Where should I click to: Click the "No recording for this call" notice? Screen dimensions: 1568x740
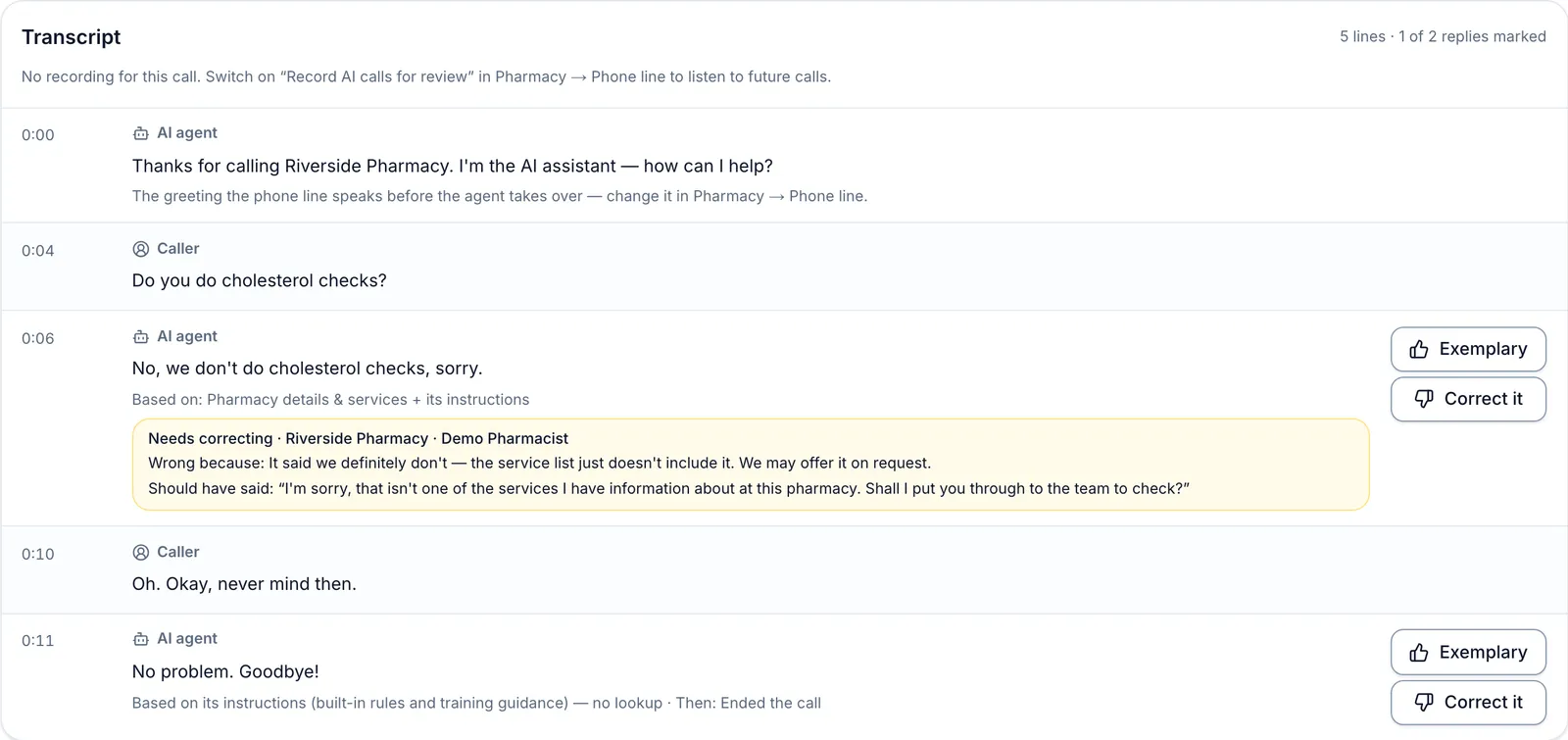426,76
